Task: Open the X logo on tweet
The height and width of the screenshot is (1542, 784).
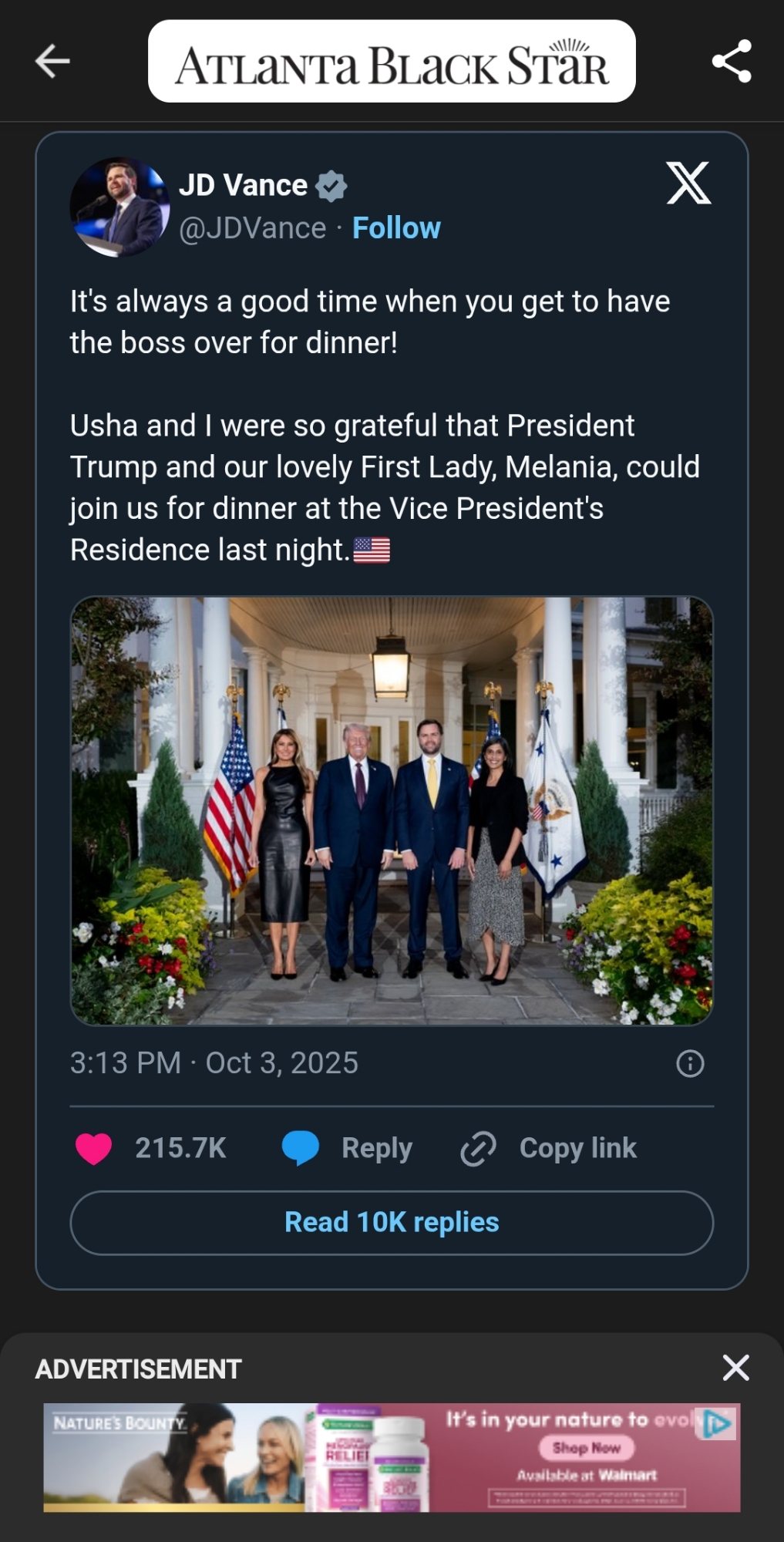Action: [x=688, y=183]
